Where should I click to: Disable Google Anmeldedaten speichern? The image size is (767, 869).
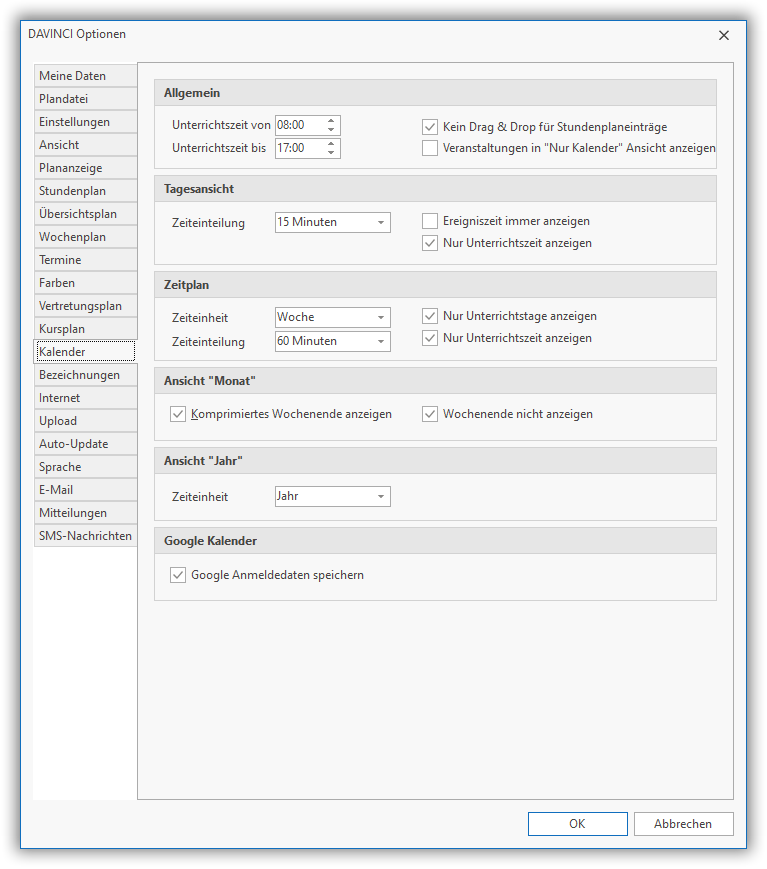[179, 575]
